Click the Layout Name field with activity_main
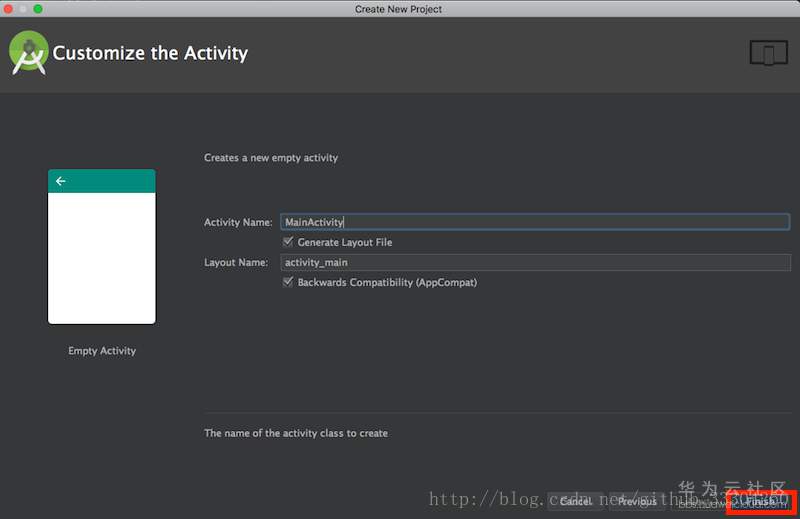This screenshot has height=519, width=800. click(x=535, y=262)
